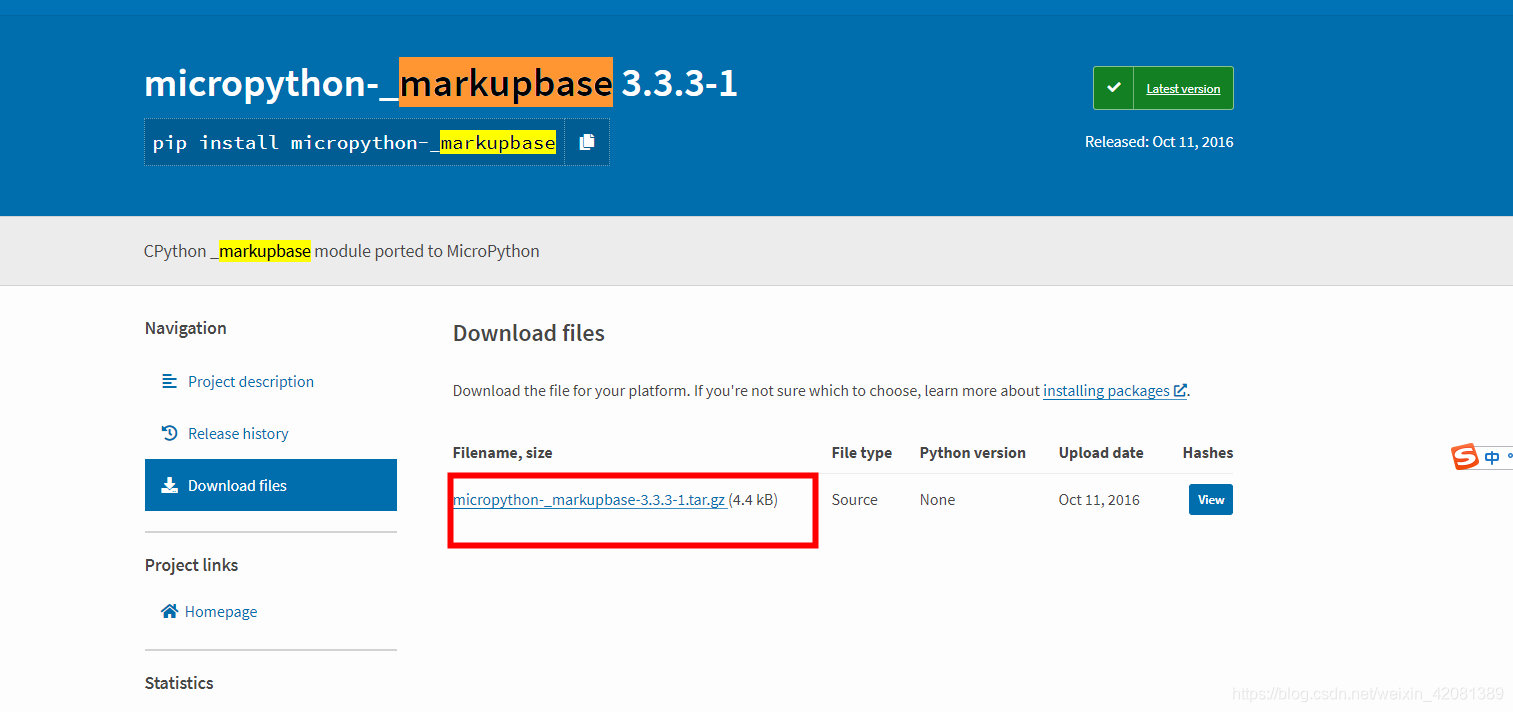Click the Python version column header
This screenshot has width=1513, height=712.
(x=973, y=453)
